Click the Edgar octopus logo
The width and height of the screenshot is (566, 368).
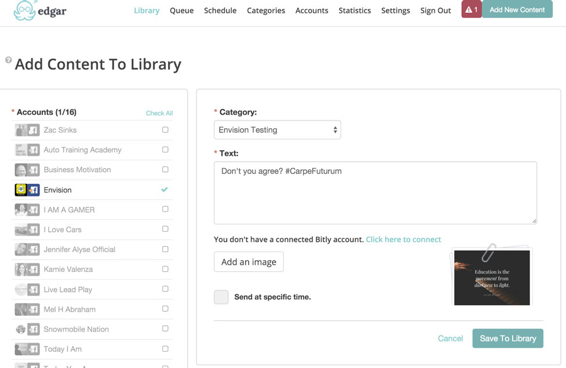point(24,10)
